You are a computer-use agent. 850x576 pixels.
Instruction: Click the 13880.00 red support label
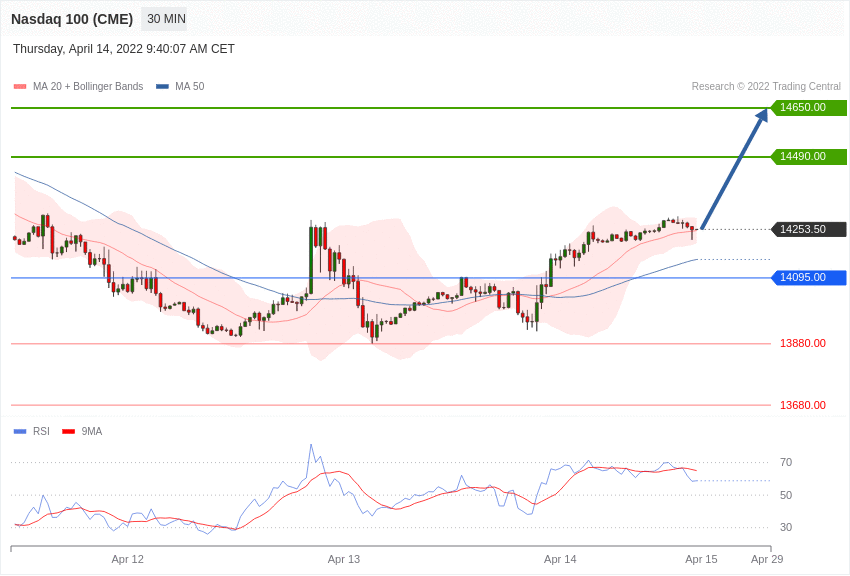pyautogui.click(x=803, y=343)
